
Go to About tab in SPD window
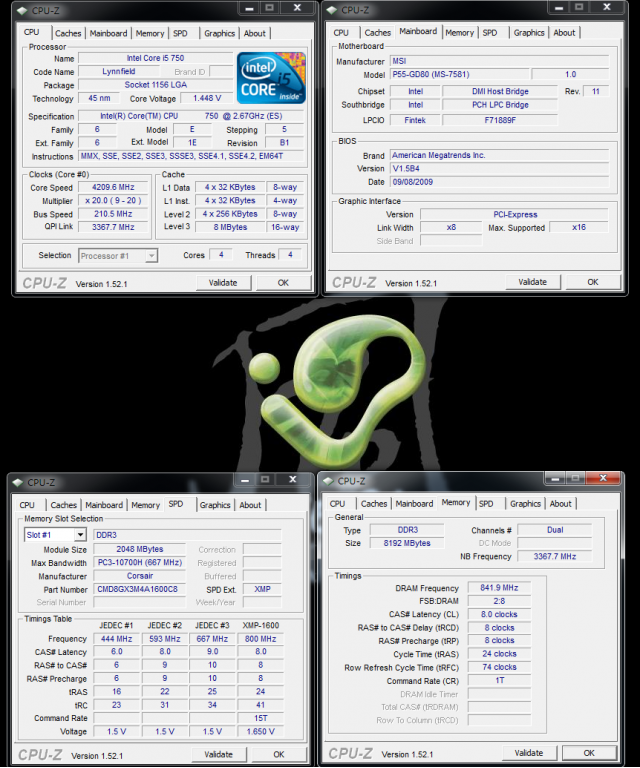[x=250, y=505]
